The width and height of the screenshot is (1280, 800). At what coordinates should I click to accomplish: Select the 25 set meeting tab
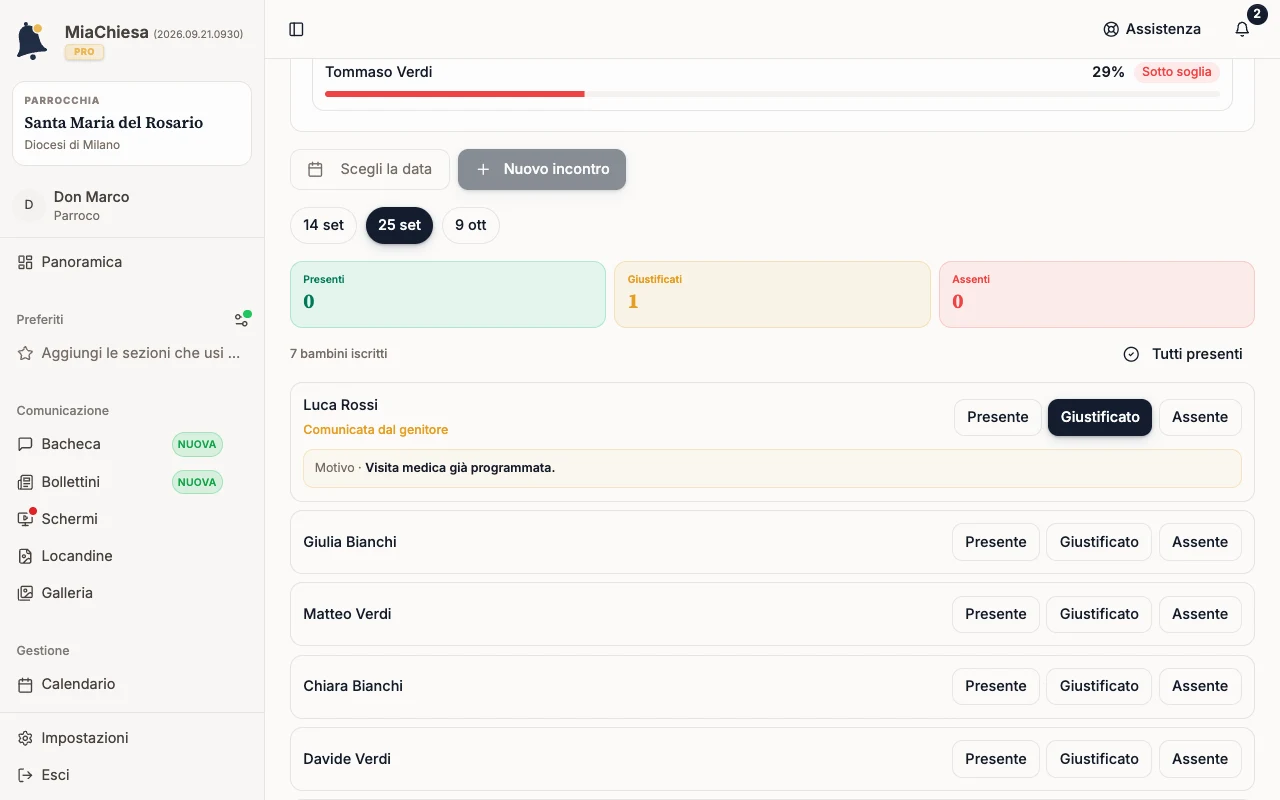(399, 225)
